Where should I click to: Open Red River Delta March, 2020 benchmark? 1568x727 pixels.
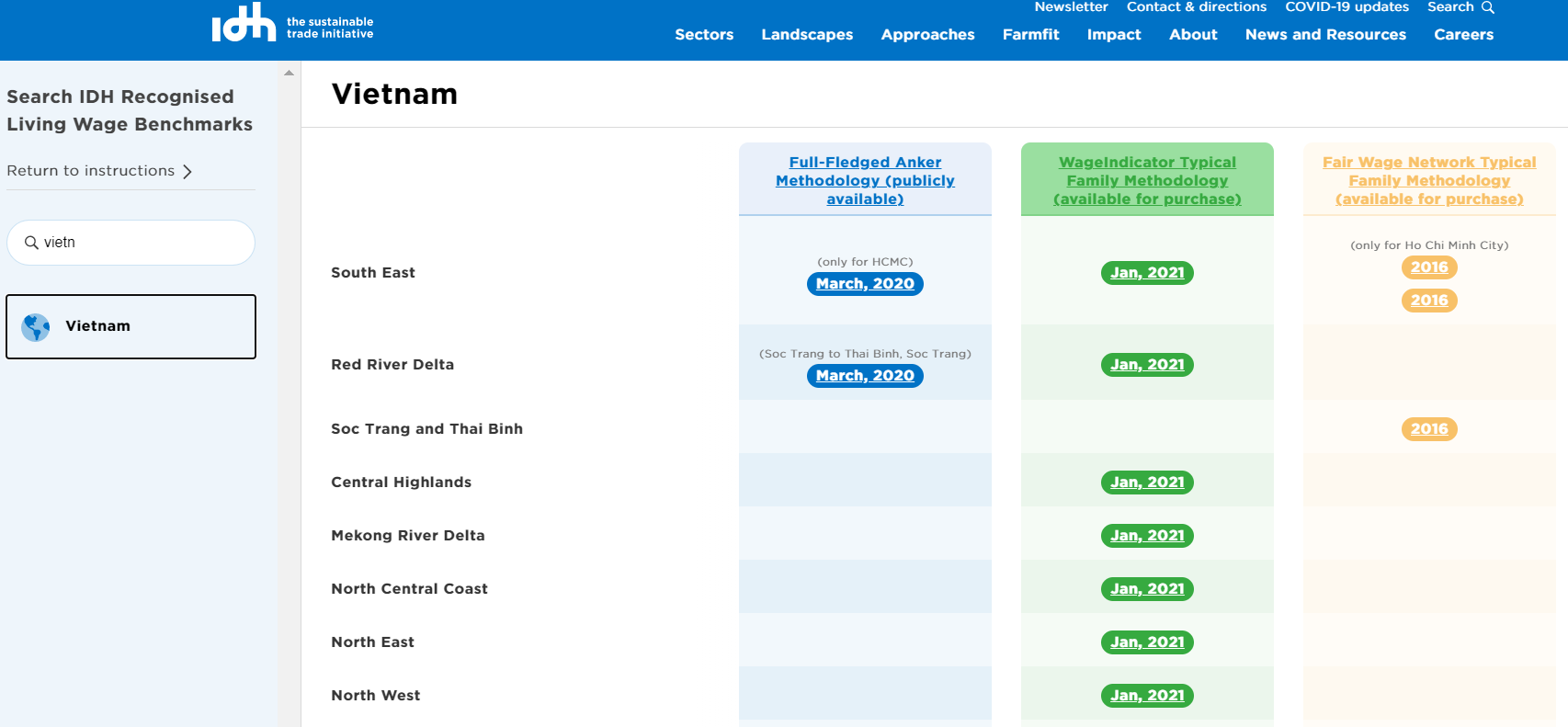tap(865, 376)
